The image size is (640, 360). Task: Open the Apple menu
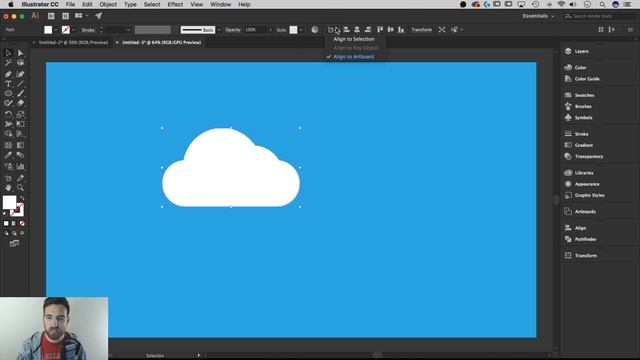pyautogui.click(x=11, y=4)
